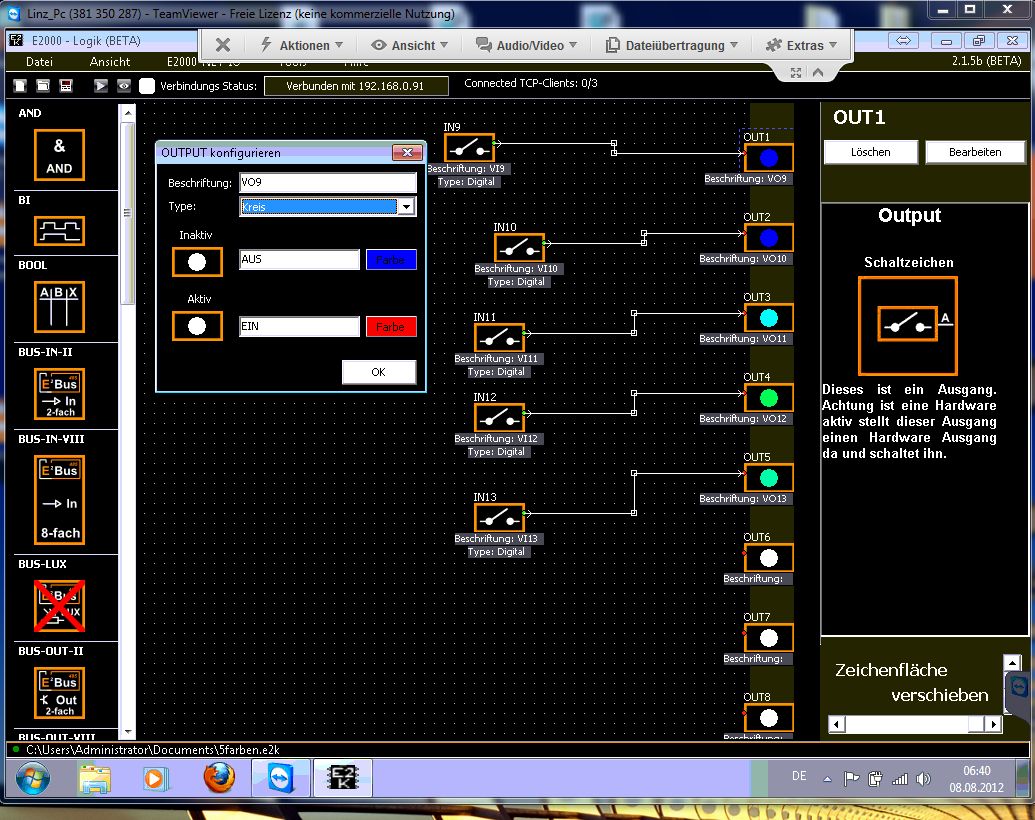Click the blue Farbe swatch for Inaktiv
1035x820 pixels.
(390, 260)
